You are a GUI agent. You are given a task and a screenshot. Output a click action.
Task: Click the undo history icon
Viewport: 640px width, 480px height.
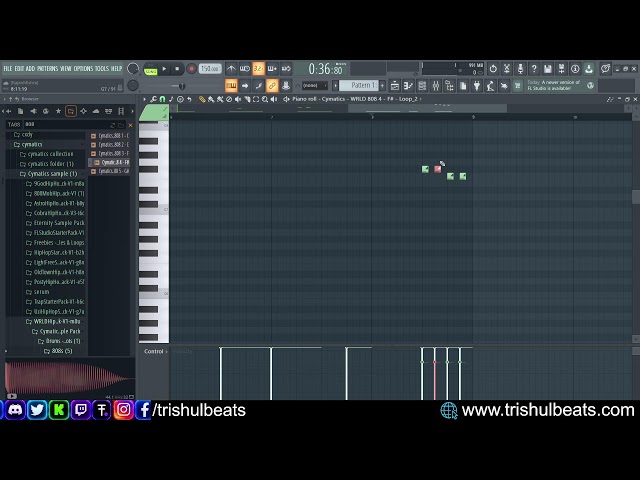point(493,69)
